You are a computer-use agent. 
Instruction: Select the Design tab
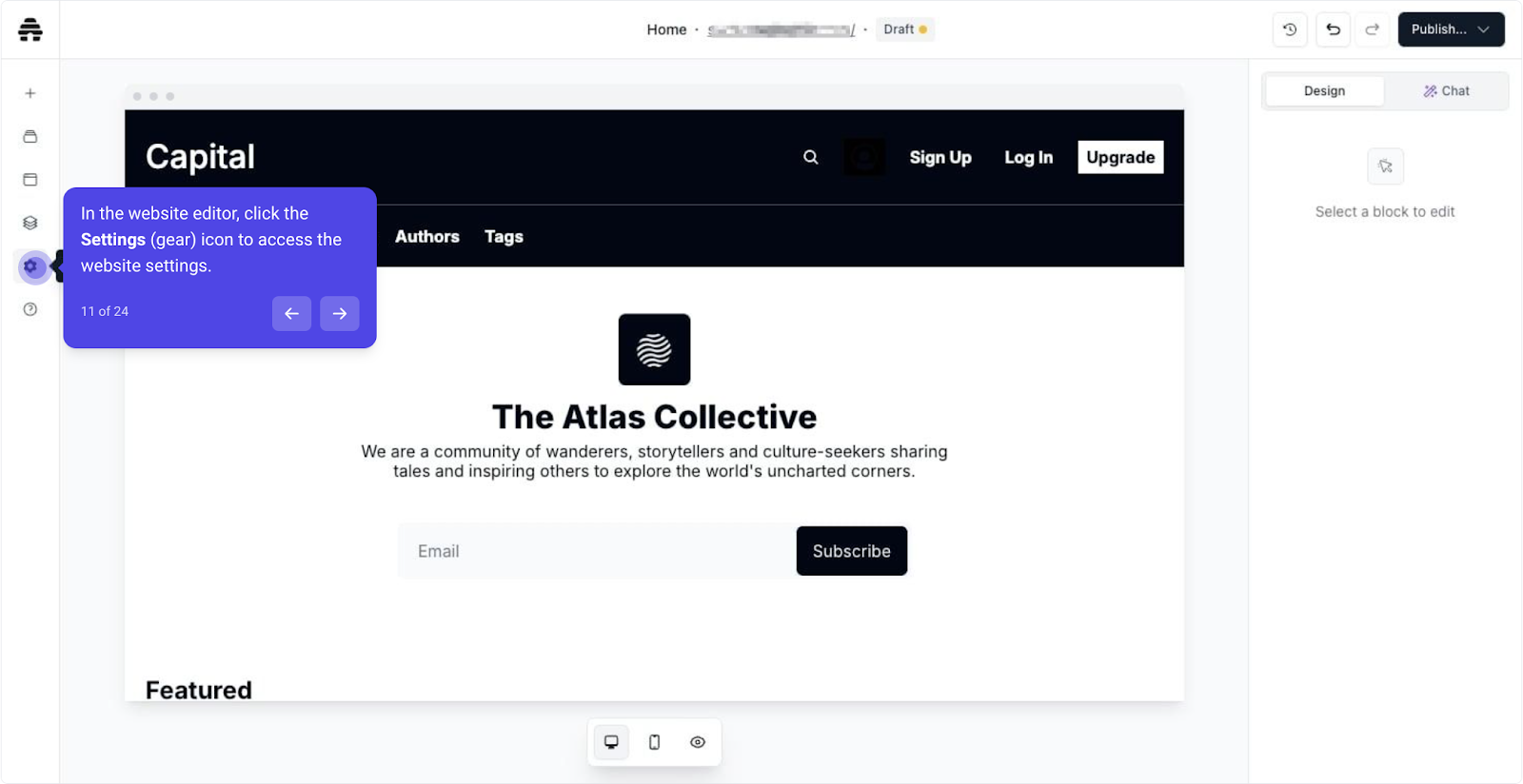point(1324,91)
